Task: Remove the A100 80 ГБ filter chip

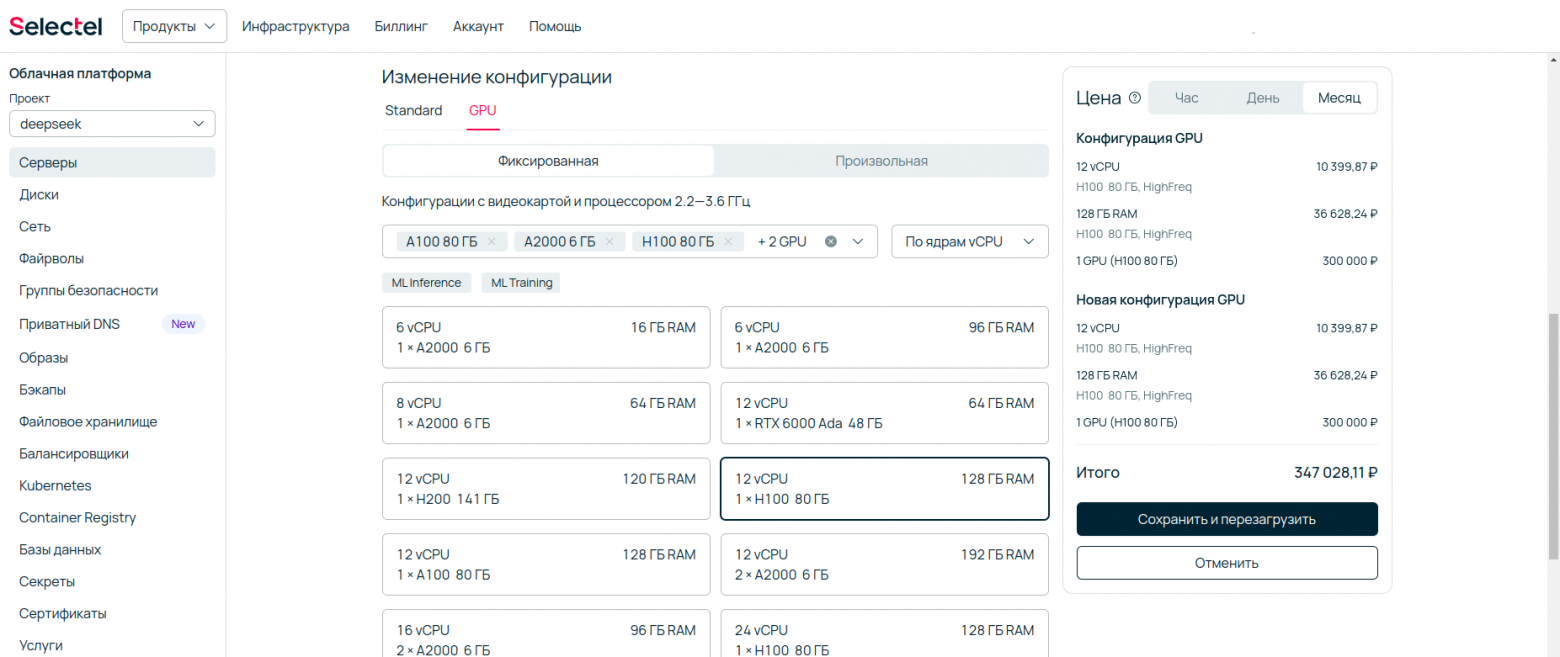Action: point(491,241)
